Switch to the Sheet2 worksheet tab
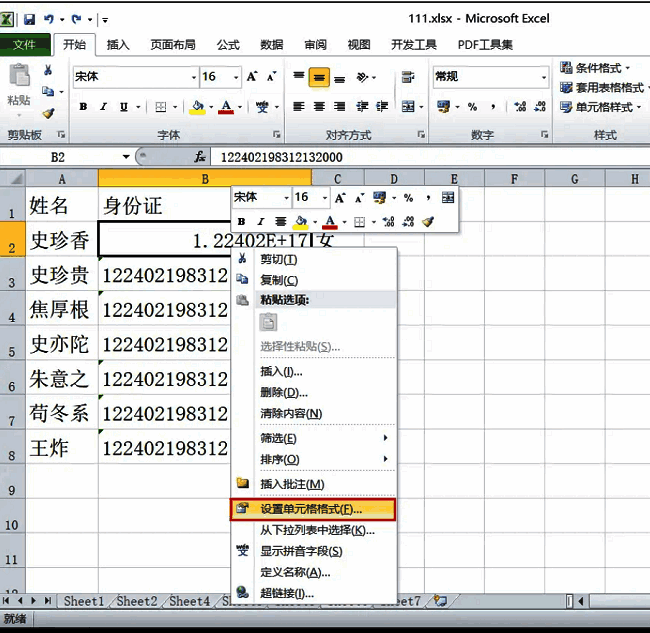 136,601
